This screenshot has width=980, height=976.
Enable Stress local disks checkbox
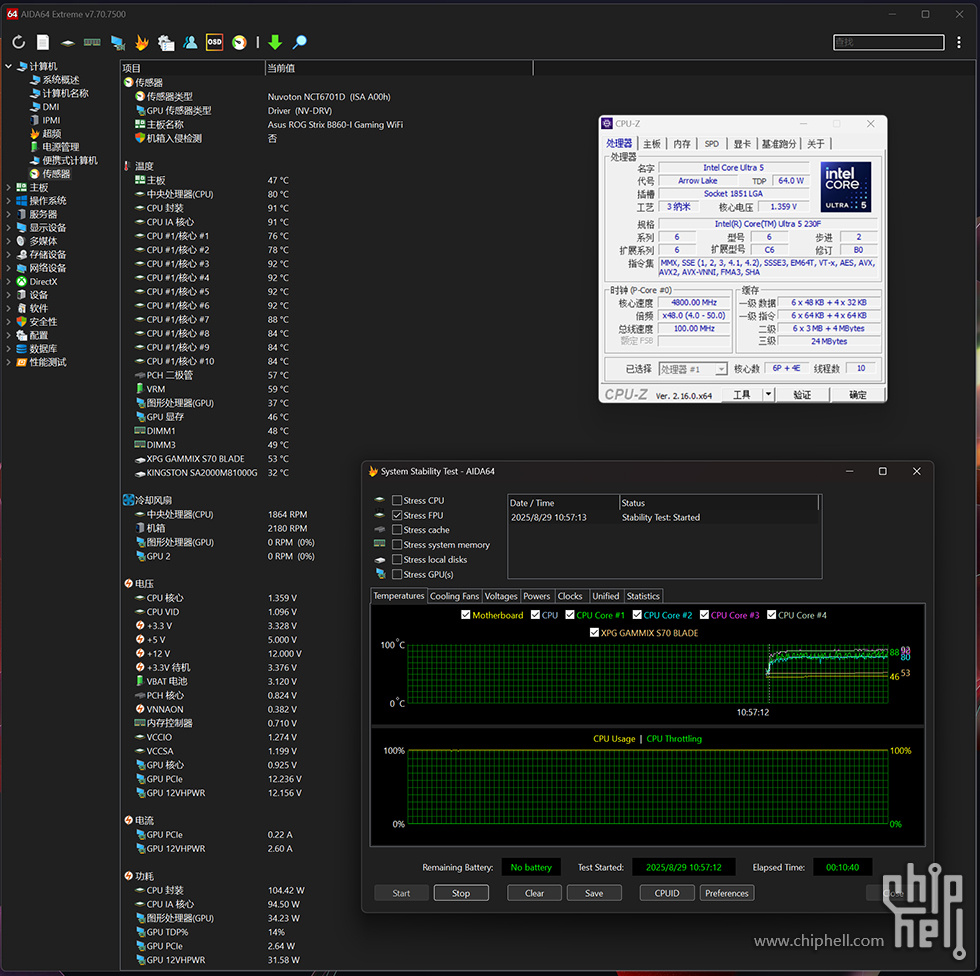(397, 560)
